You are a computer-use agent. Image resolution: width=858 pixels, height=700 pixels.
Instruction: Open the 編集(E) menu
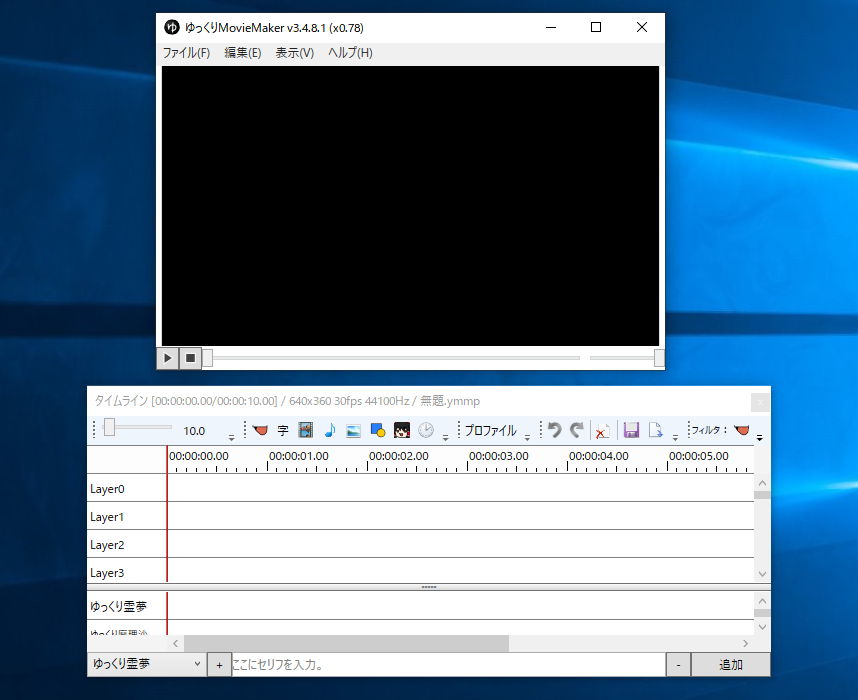tap(242, 53)
